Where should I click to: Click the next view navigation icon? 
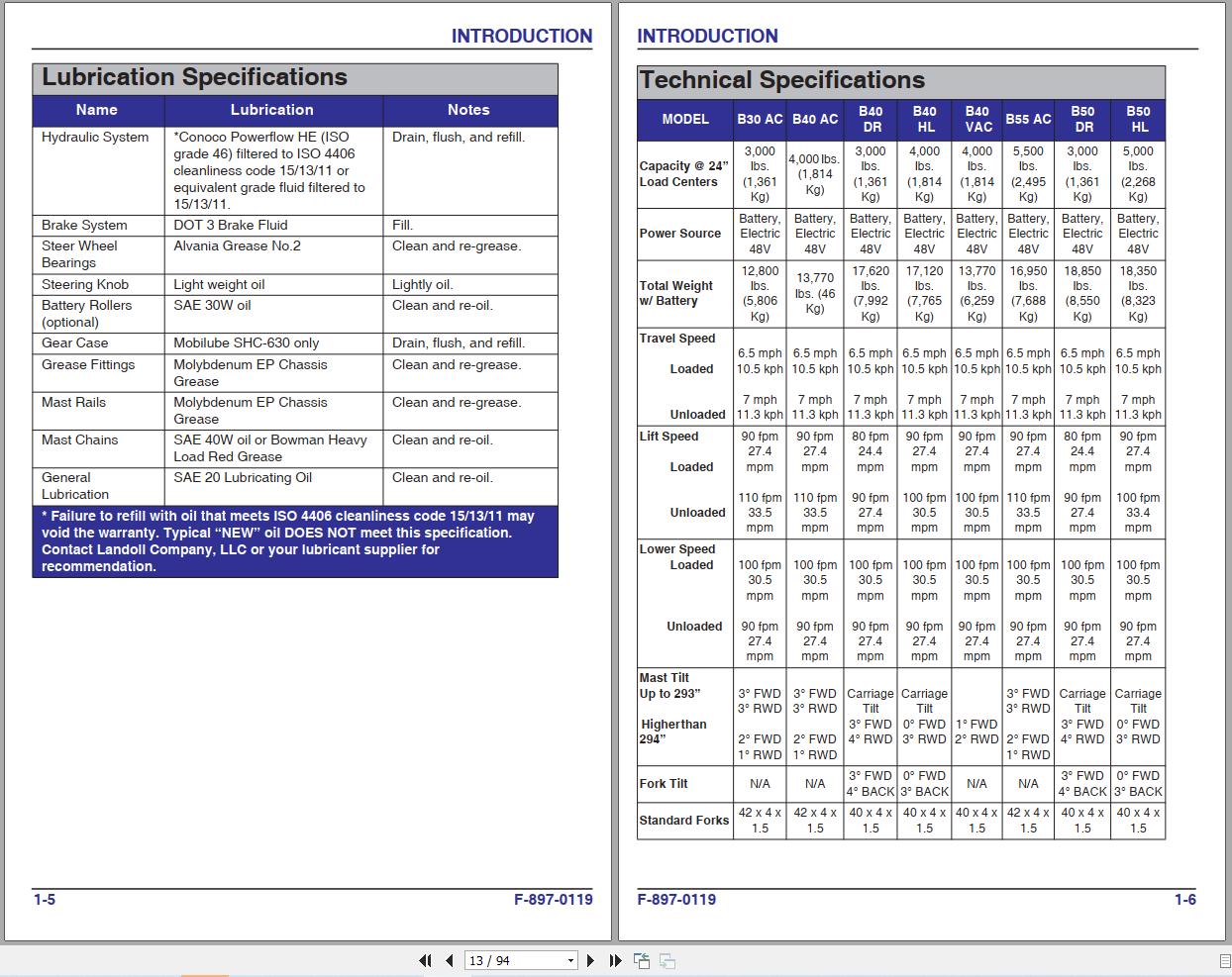pyautogui.click(x=667, y=960)
